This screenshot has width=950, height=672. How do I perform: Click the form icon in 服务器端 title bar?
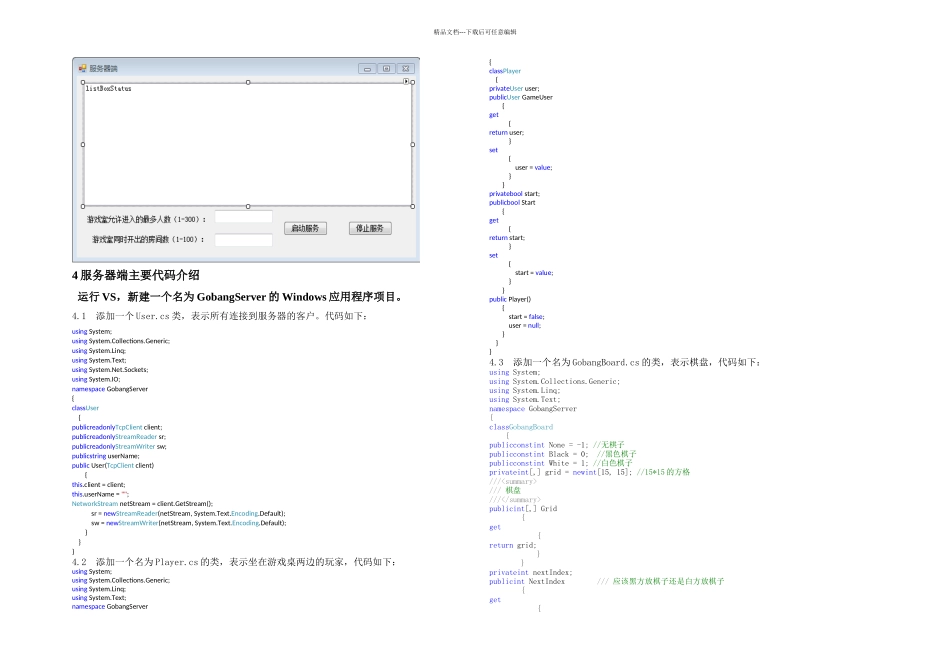[83, 68]
